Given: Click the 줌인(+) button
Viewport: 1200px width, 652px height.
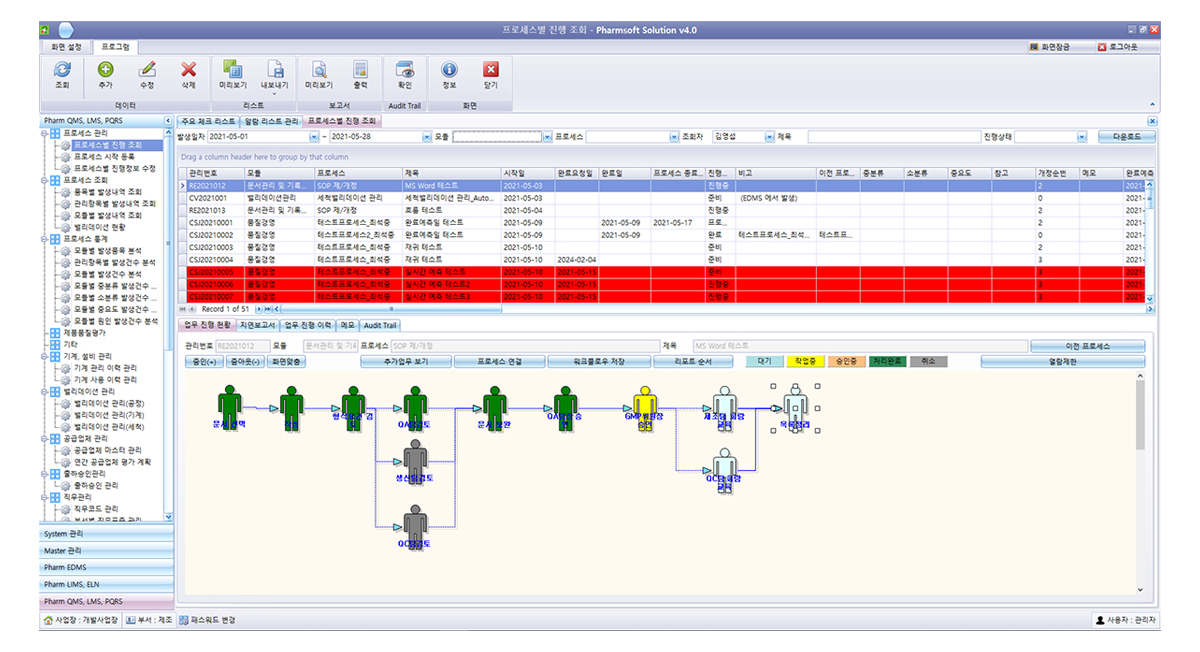Looking at the screenshot, I should click(203, 361).
